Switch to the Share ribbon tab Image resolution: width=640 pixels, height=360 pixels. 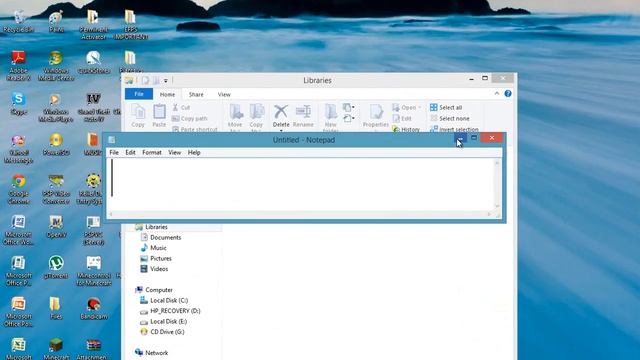click(196, 94)
